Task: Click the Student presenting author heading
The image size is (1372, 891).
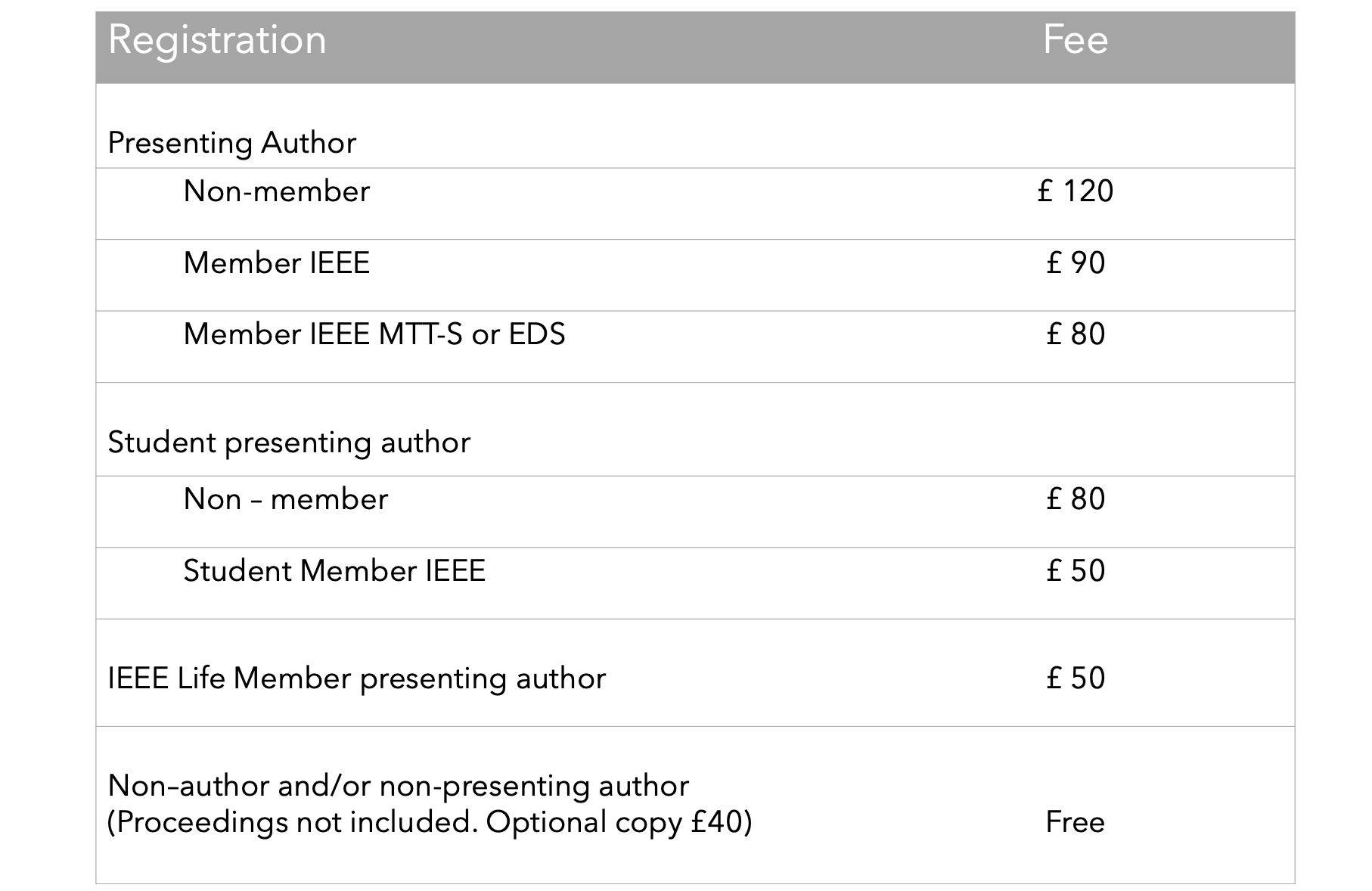Action: pos(288,442)
